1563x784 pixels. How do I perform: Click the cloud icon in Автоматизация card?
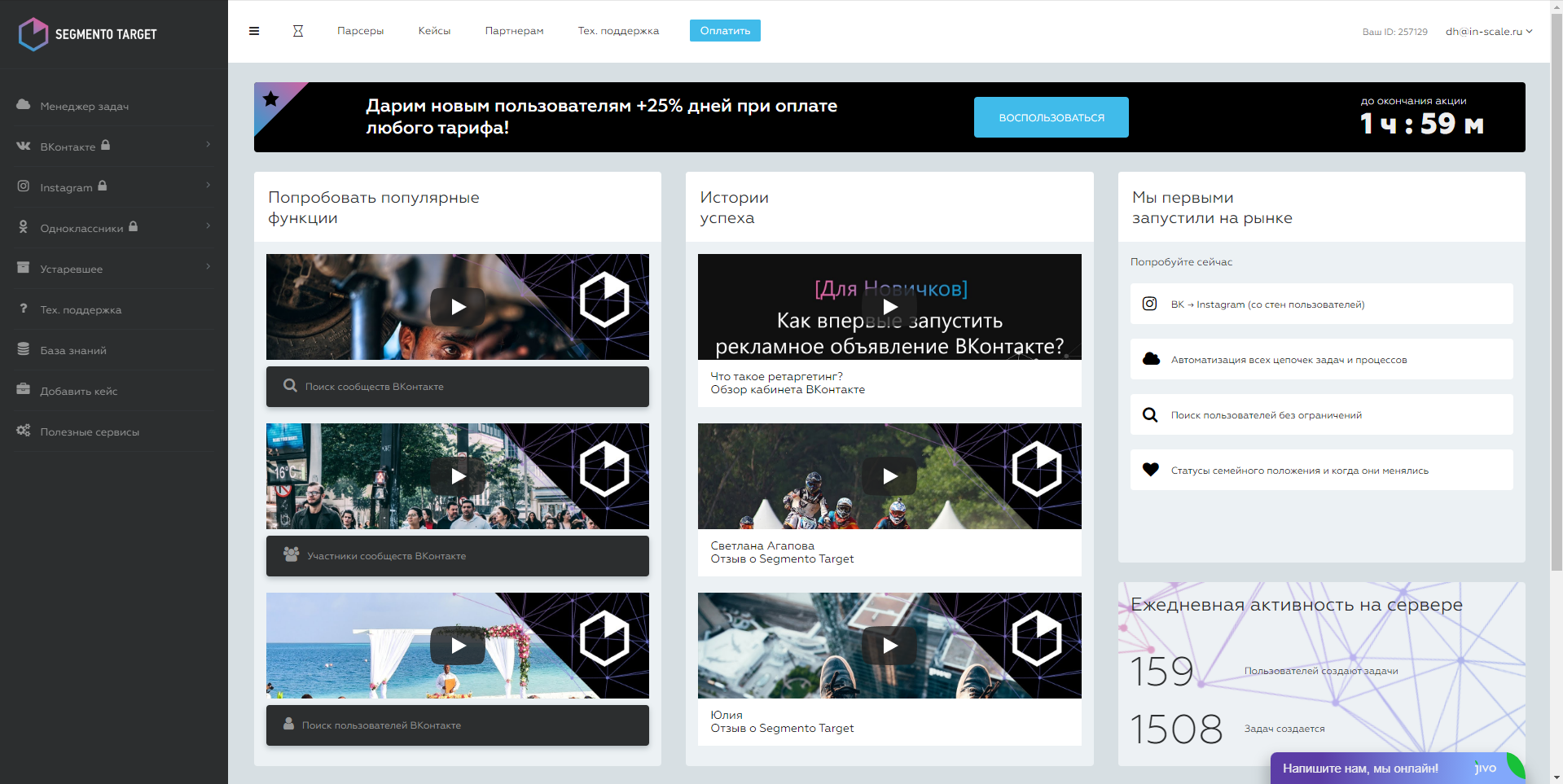pos(1151,359)
